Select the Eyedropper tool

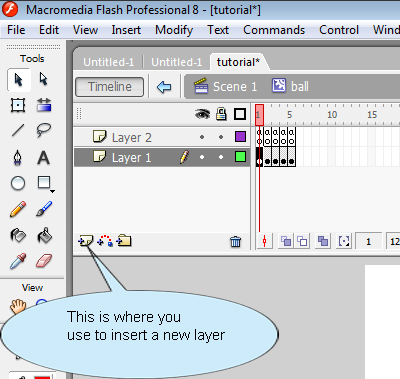18,261
